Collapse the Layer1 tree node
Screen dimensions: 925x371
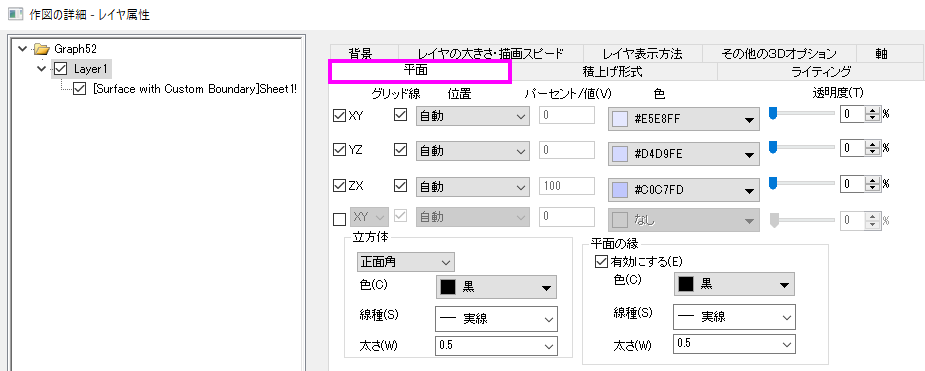41,69
